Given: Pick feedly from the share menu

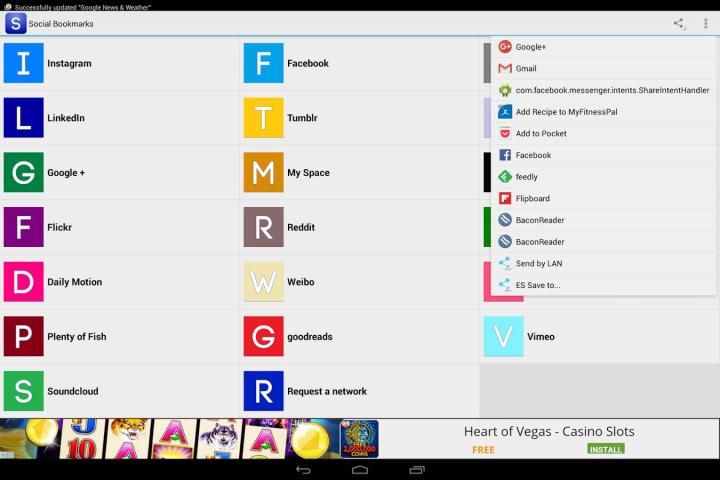Looking at the screenshot, I should coord(527,177).
